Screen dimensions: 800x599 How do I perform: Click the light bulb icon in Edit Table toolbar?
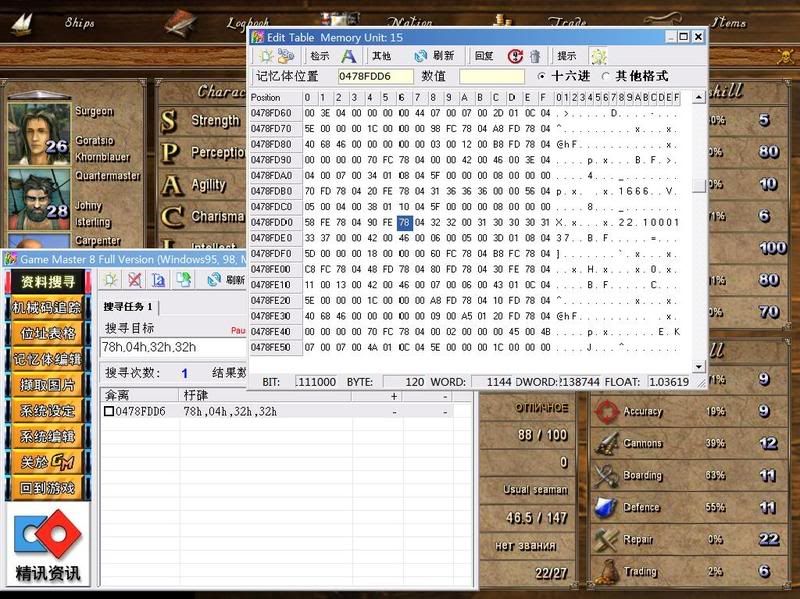265,56
